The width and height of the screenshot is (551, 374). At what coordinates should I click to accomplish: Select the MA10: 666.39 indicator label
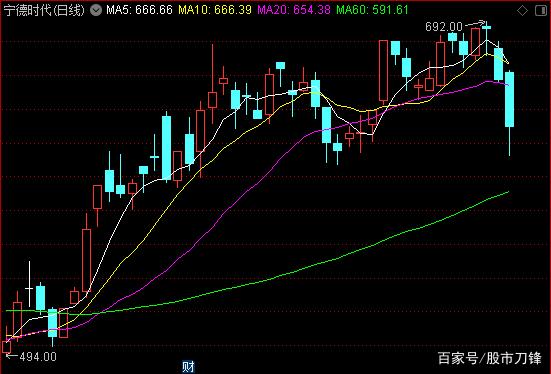(x=215, y=10)
